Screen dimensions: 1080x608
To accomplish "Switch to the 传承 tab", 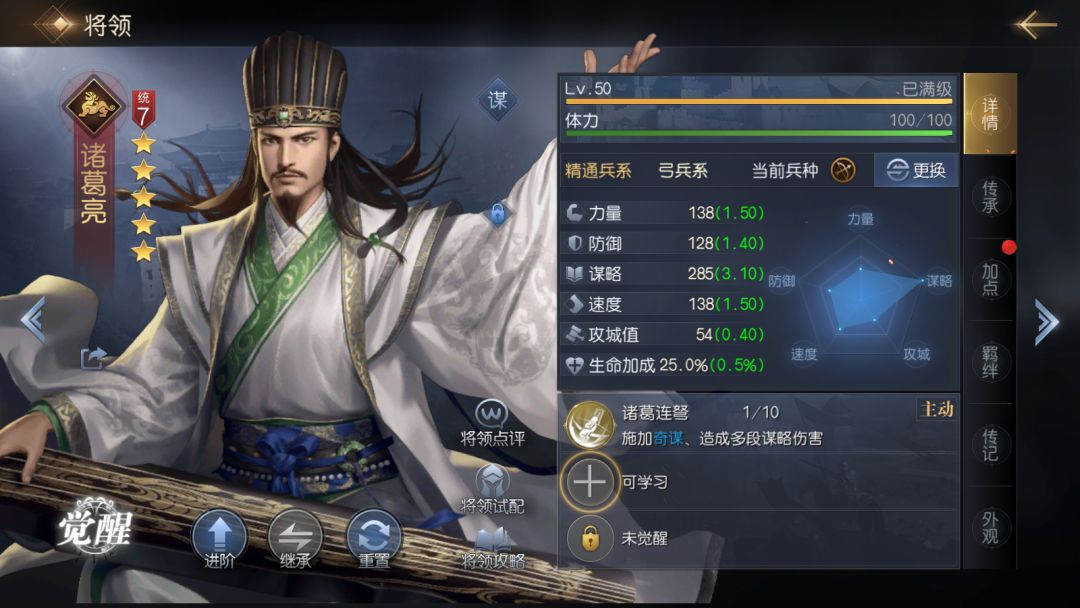I will 990,196.
